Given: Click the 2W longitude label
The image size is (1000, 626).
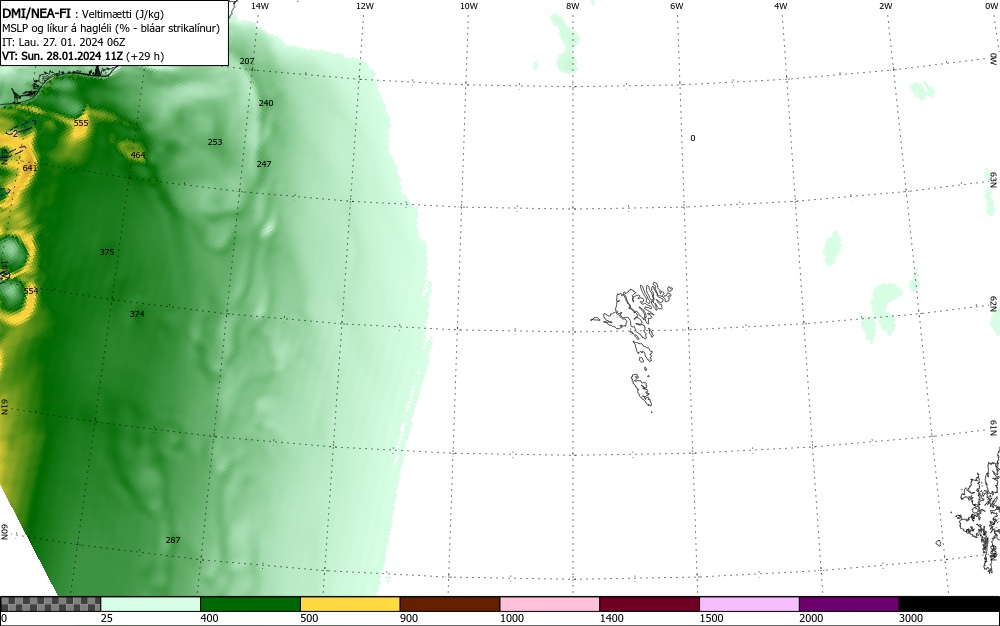Looking at the screenshot, I should tap(885, 6).
